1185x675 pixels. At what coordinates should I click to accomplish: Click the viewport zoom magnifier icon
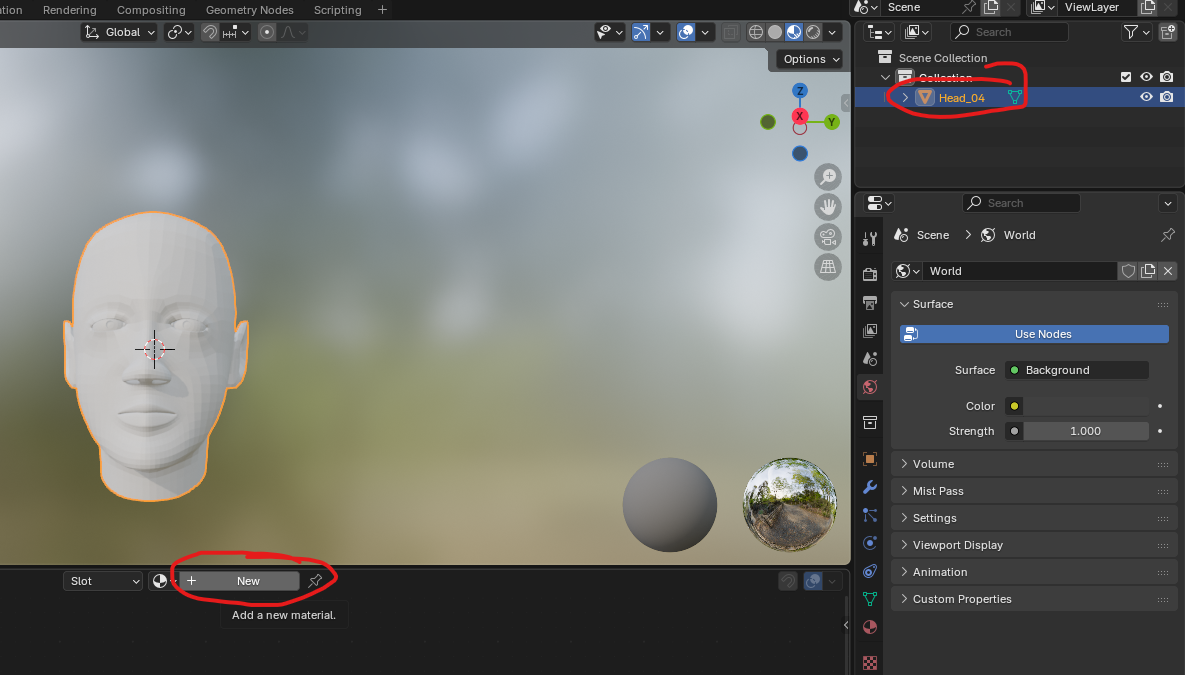point(828,177)
